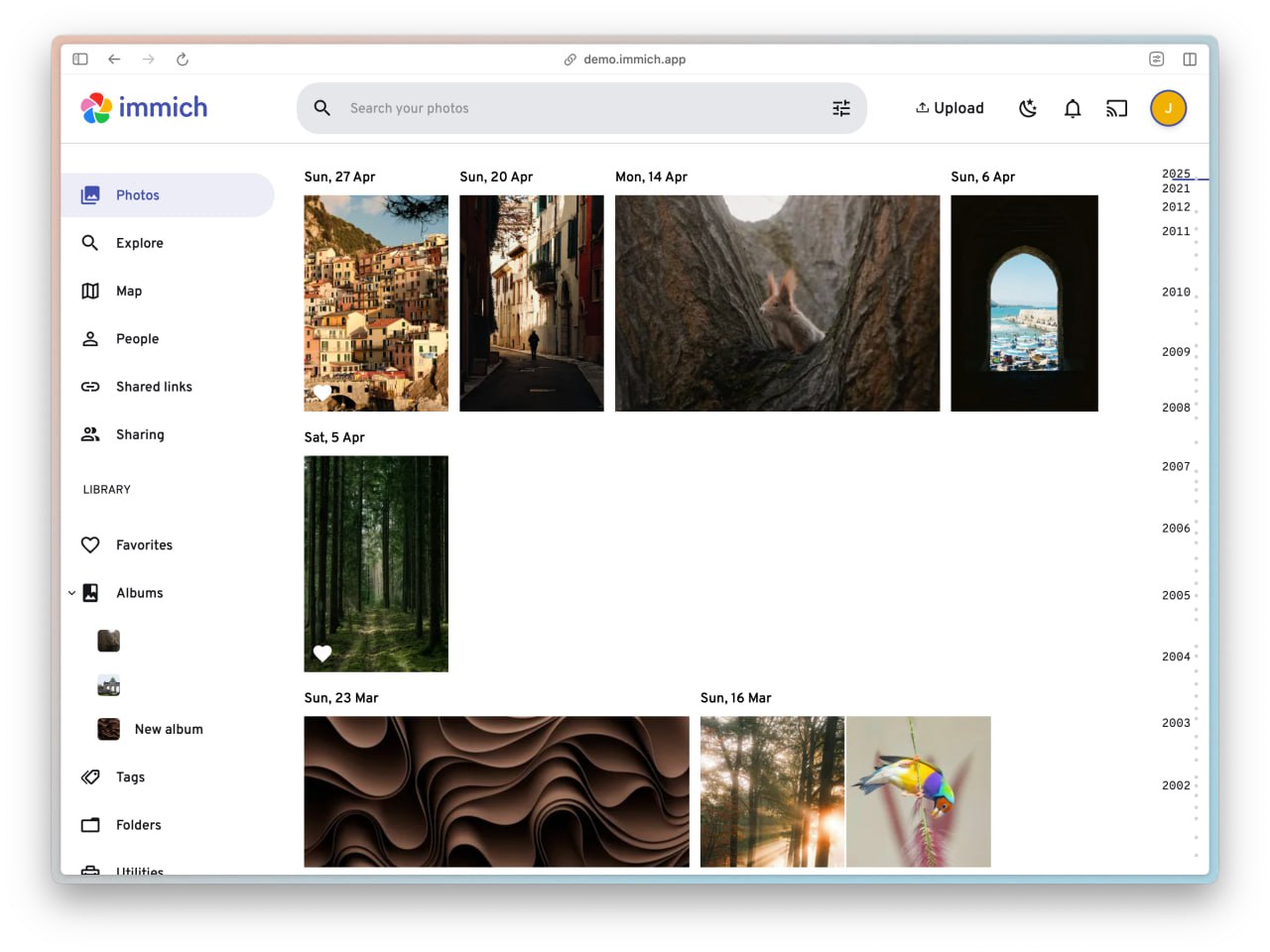1270x952 pixels.
Task: Open the user profile menu
Action: tap(1168, 108)
